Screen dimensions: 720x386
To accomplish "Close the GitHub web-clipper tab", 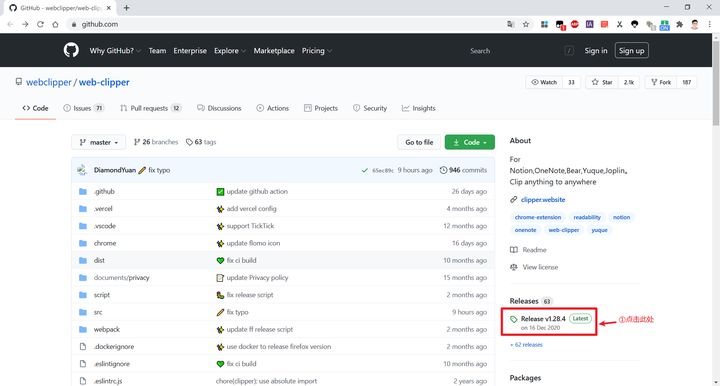I will pyautogui.click(x=109, y=8).
